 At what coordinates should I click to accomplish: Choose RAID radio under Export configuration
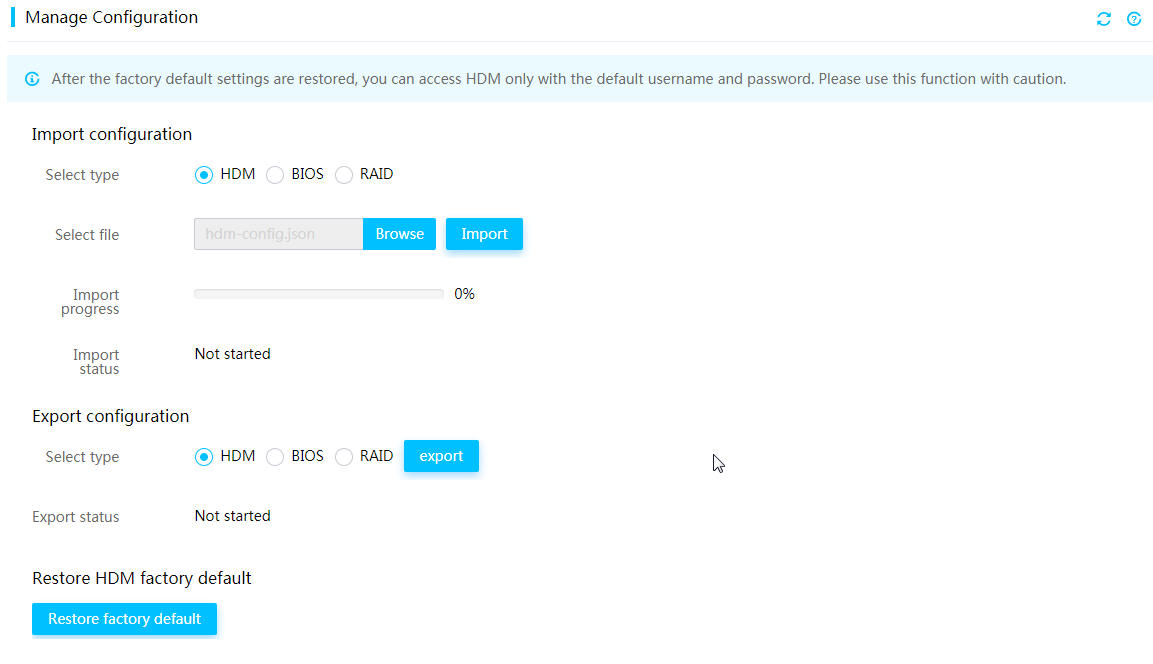[343, 457]
